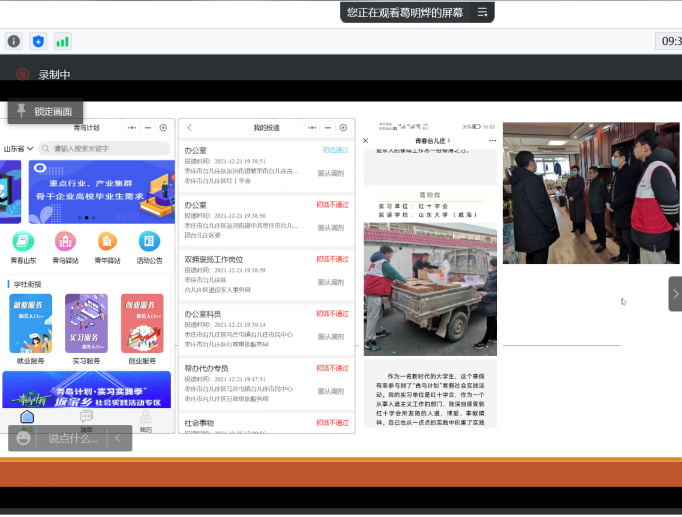Screen dimensions: 682x517
Task: Click the emoji smiley icon in chat bar
Action: pyautogui.click(x=24, y=438)
